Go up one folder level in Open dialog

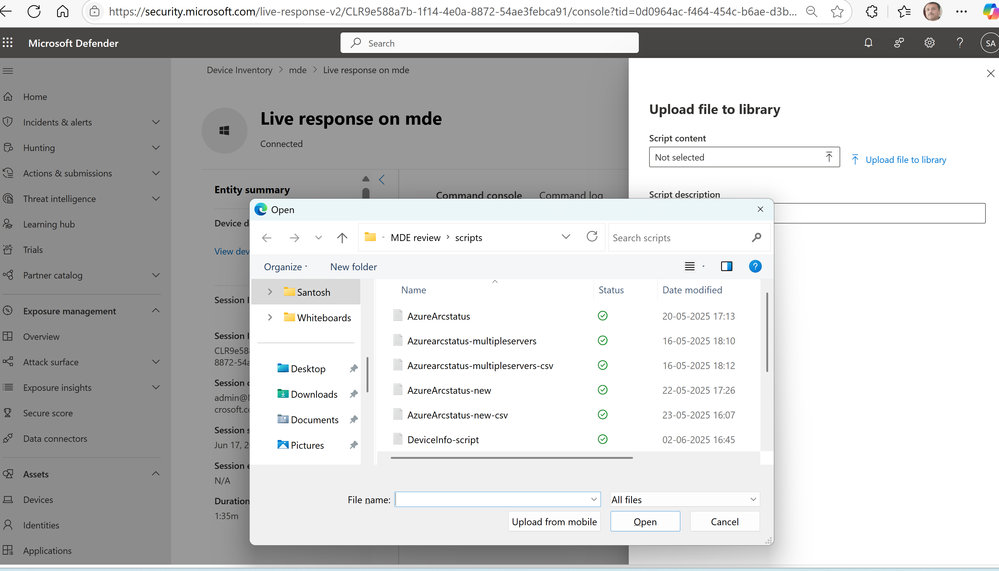click(342, 238)
